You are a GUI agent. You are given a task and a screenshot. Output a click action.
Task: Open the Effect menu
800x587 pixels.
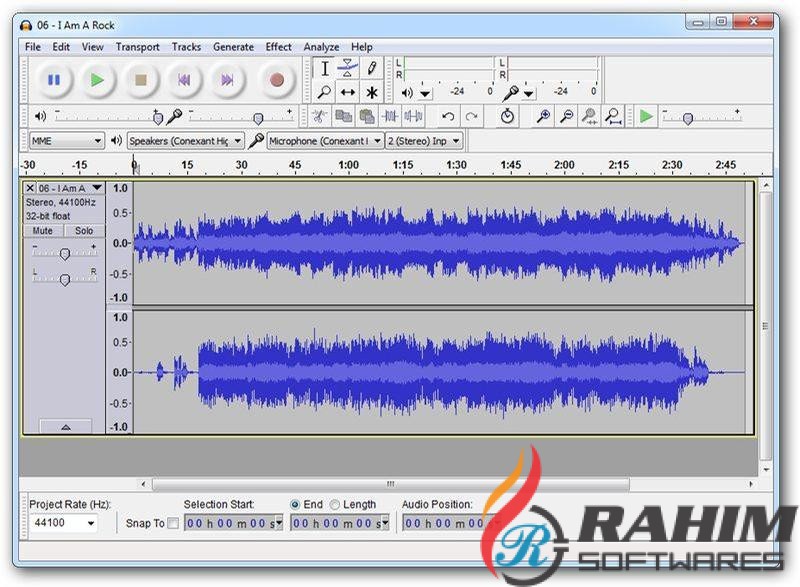click(x=279, y=46)
